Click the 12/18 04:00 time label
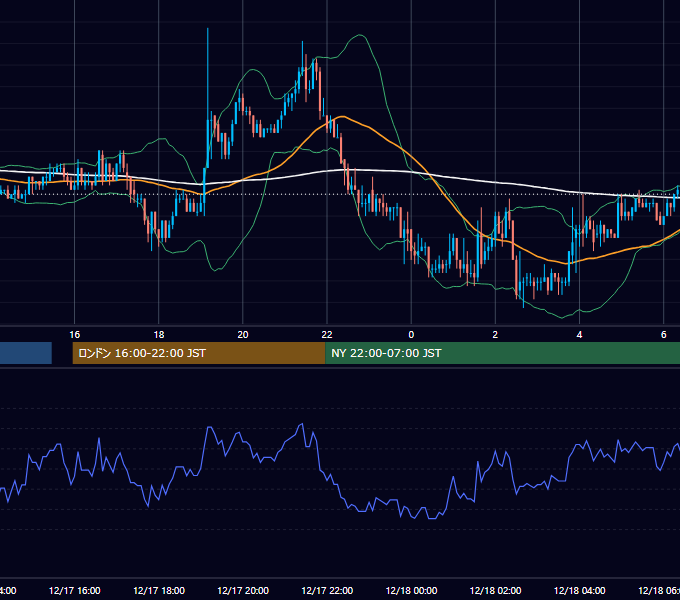Image resolution: width=680 pixels, height=600 pixels. pos(579,590)
